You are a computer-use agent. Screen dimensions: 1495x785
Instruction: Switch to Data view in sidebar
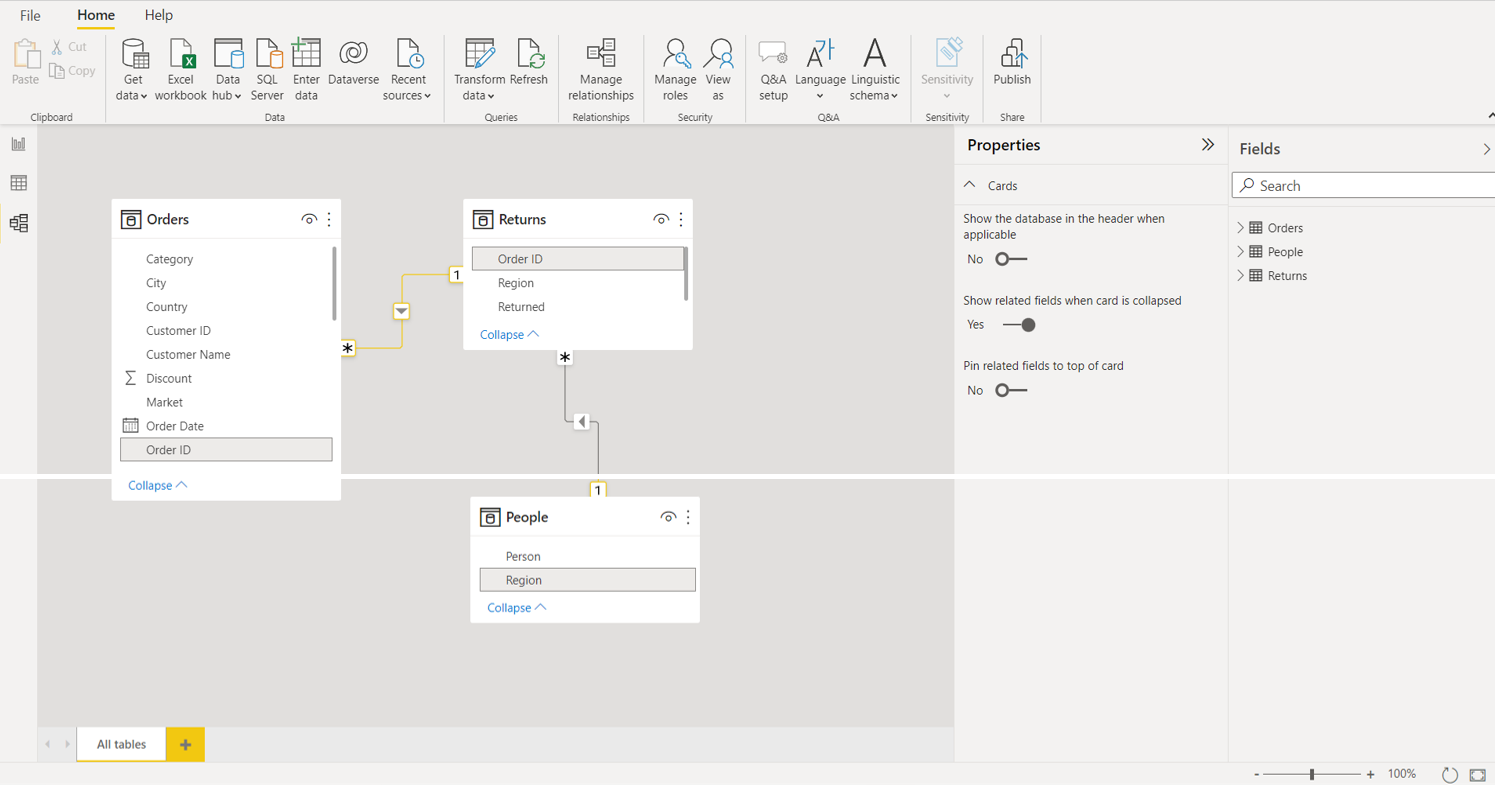pos(19,183)
